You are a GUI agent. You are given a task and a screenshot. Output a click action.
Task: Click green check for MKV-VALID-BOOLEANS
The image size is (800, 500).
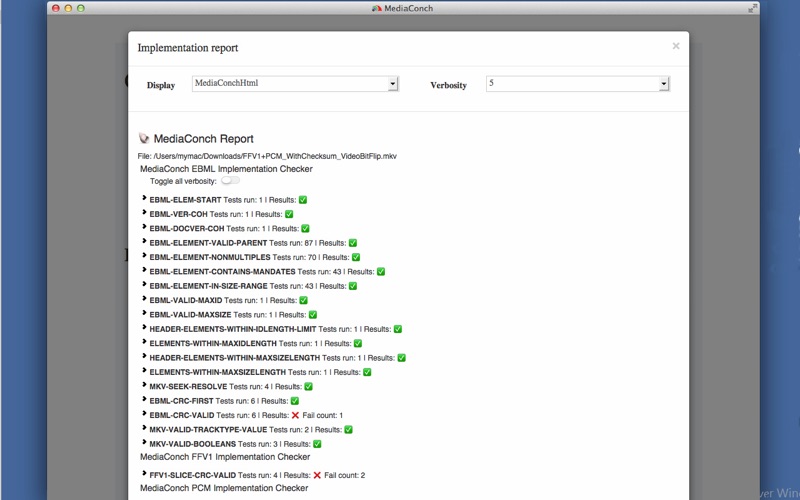(317, 444)
